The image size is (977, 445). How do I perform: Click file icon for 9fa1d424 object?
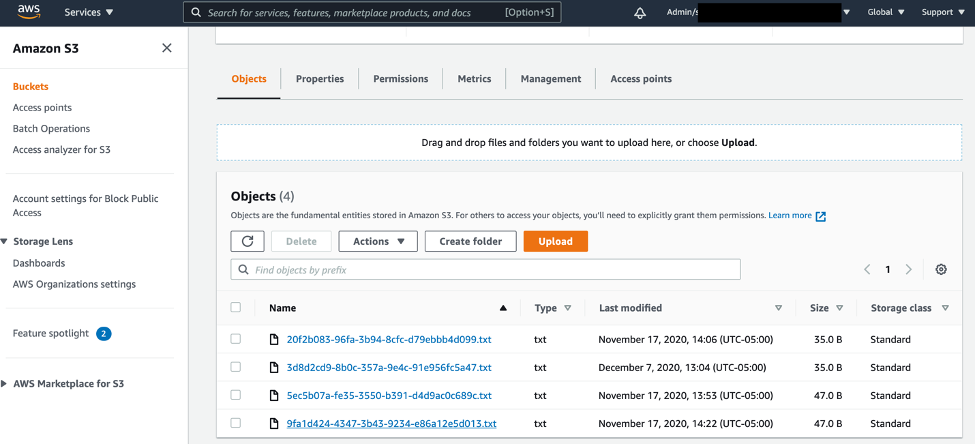274,424
